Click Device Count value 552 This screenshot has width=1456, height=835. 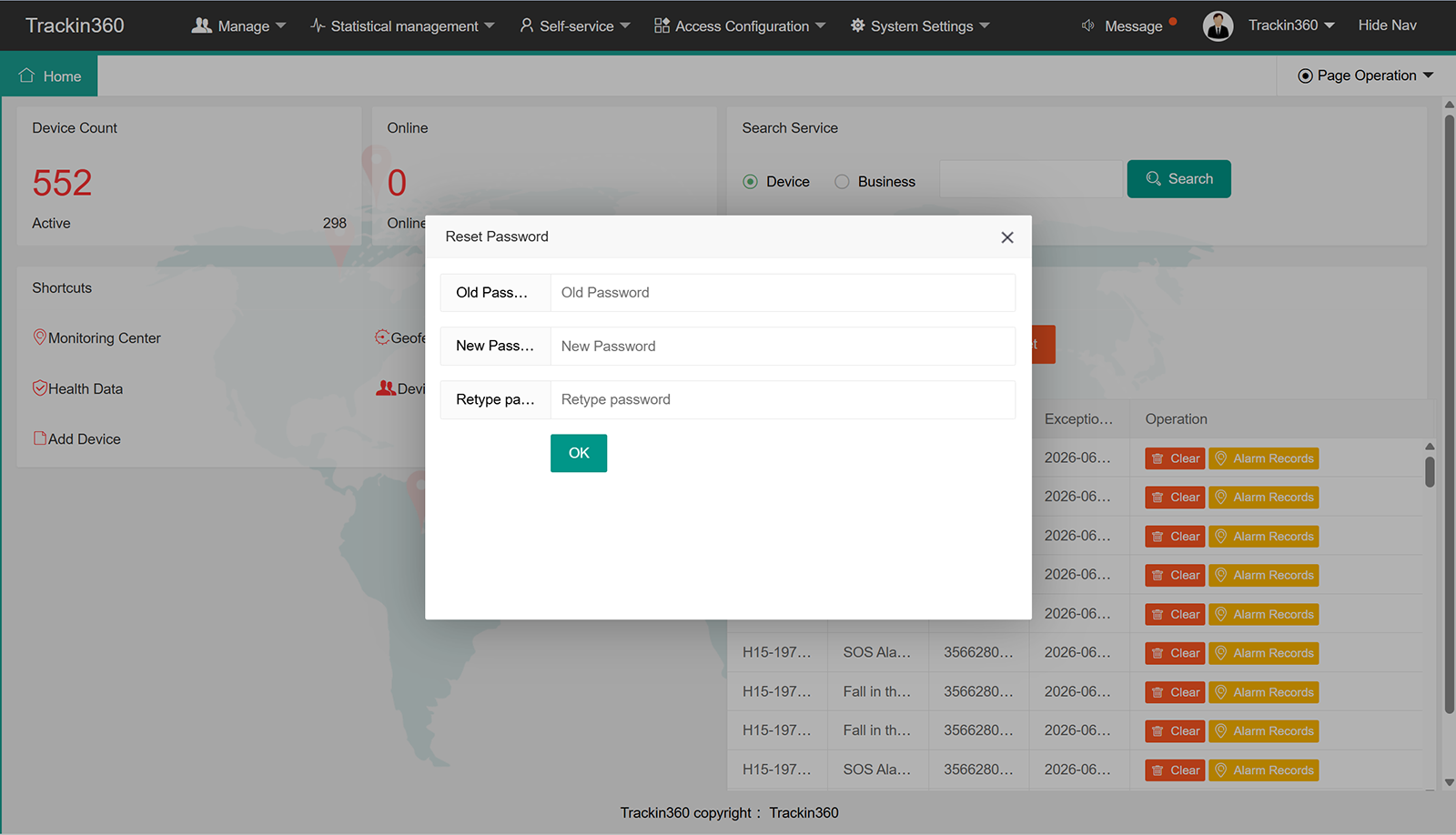(x=62, y=183)
